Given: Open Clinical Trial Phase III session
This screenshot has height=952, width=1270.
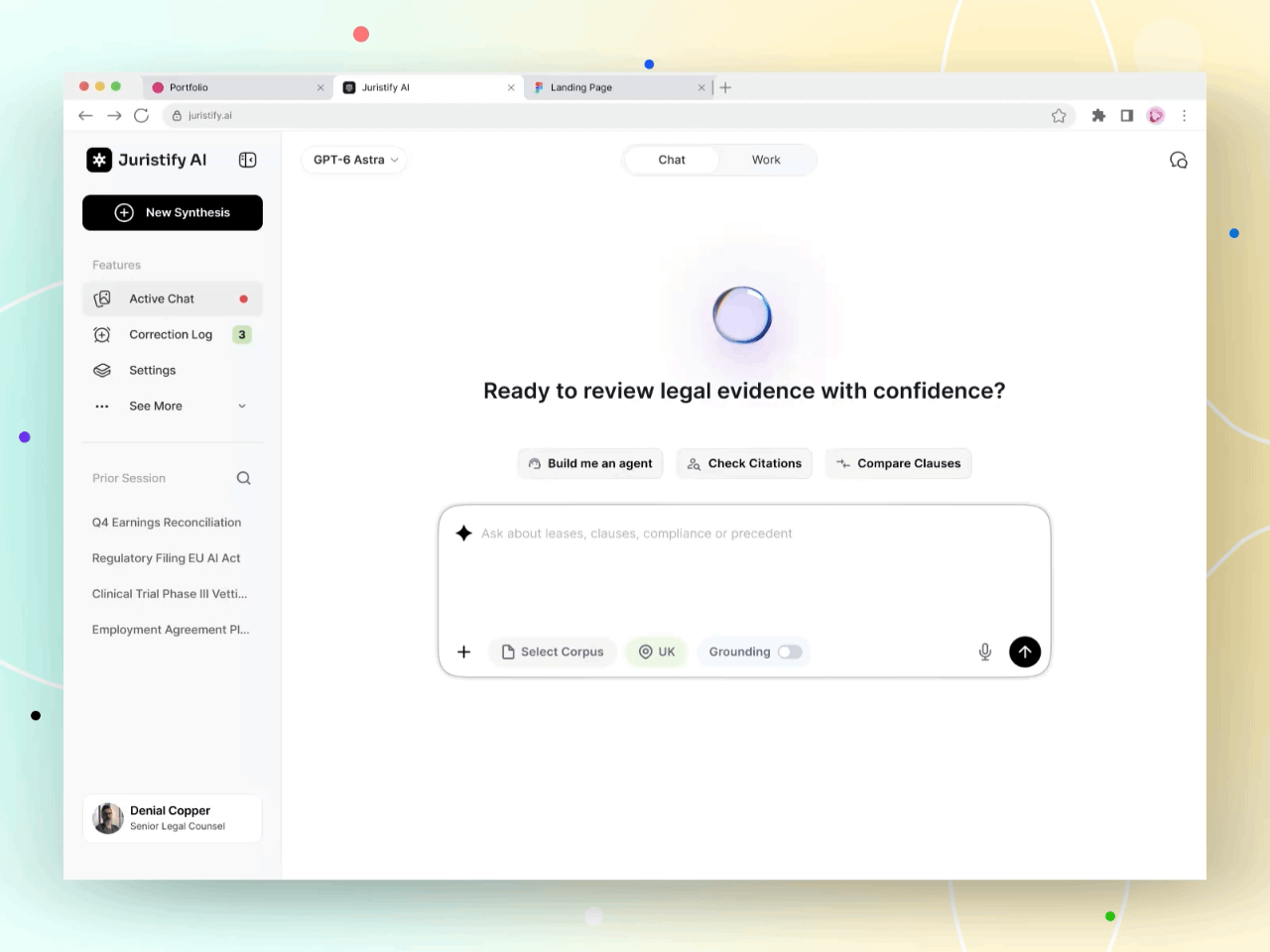Looking at the screenshot, I should [170, 594].
